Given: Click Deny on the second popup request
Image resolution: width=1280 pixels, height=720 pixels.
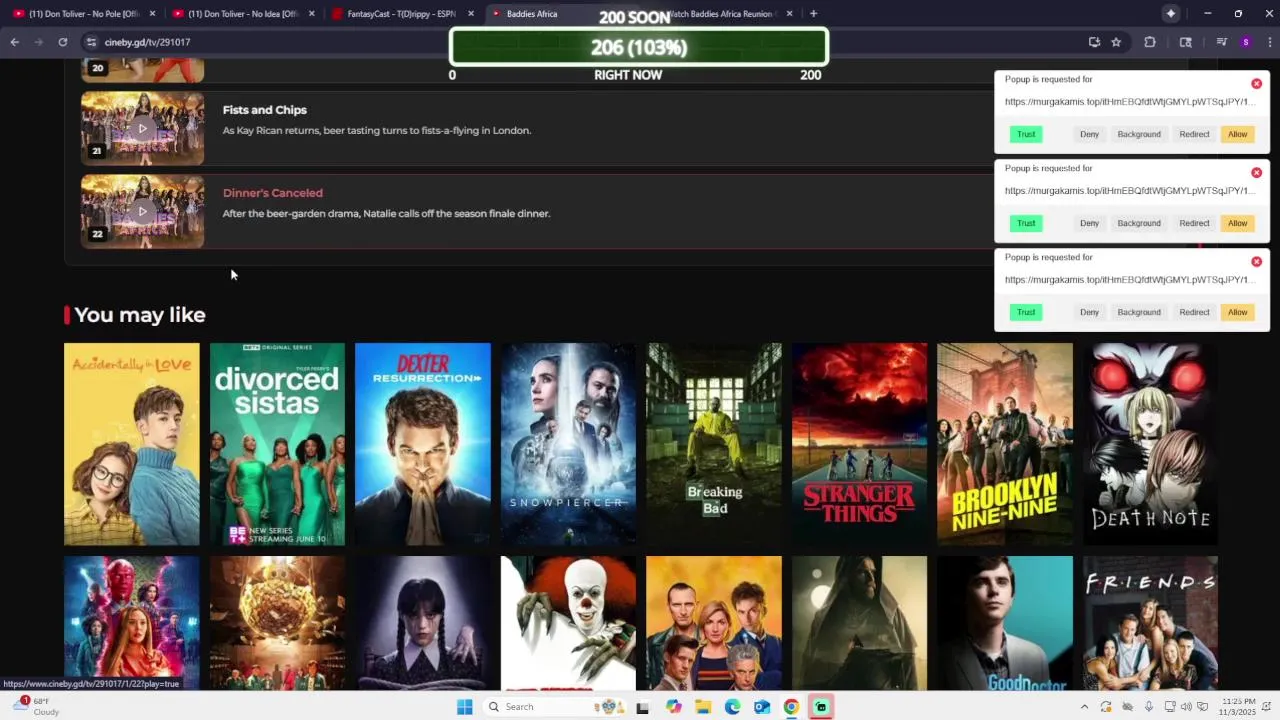Looking at the screenshot, I should click(x=1090, y=223).
